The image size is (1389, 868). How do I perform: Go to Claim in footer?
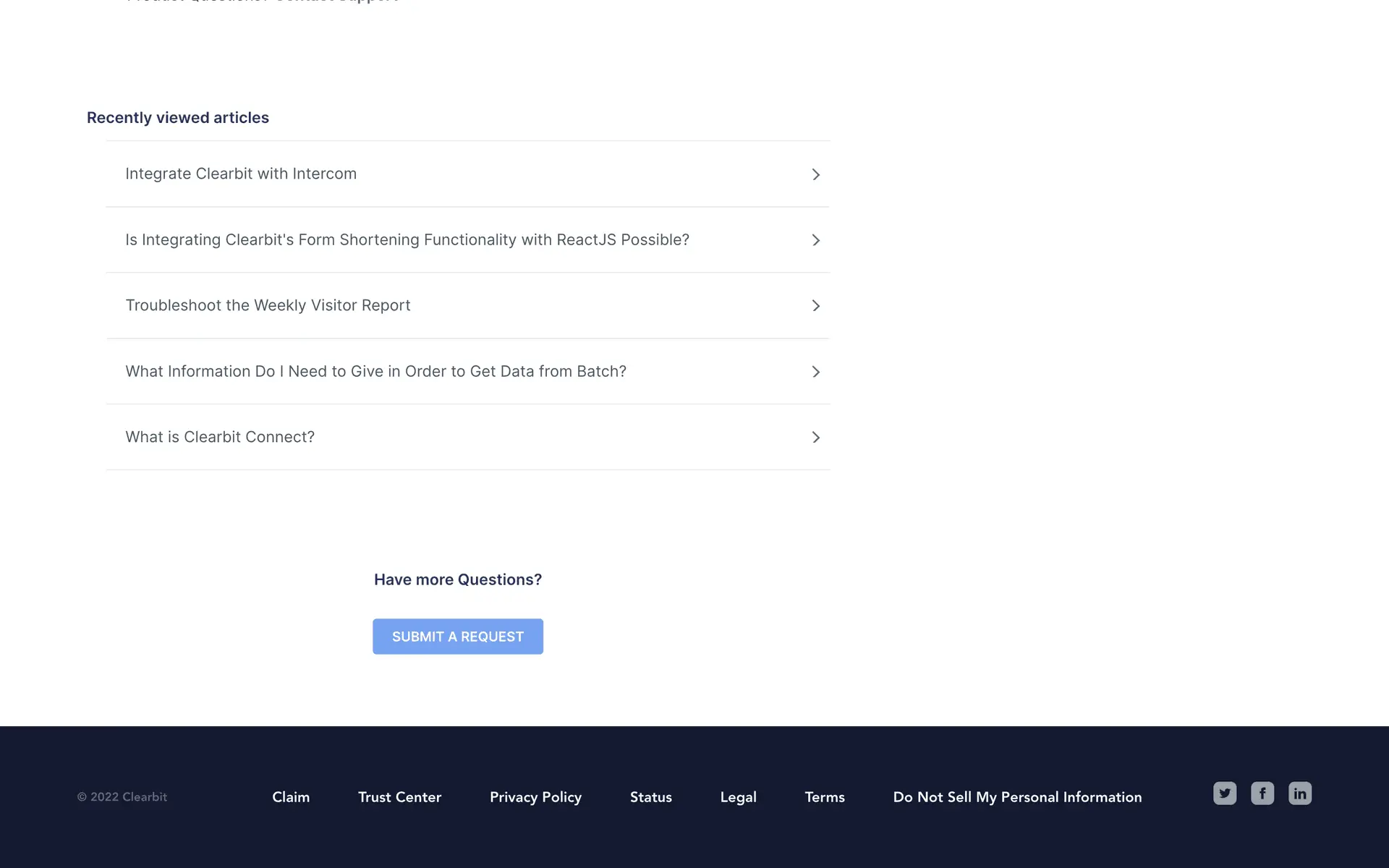point(291,797)
